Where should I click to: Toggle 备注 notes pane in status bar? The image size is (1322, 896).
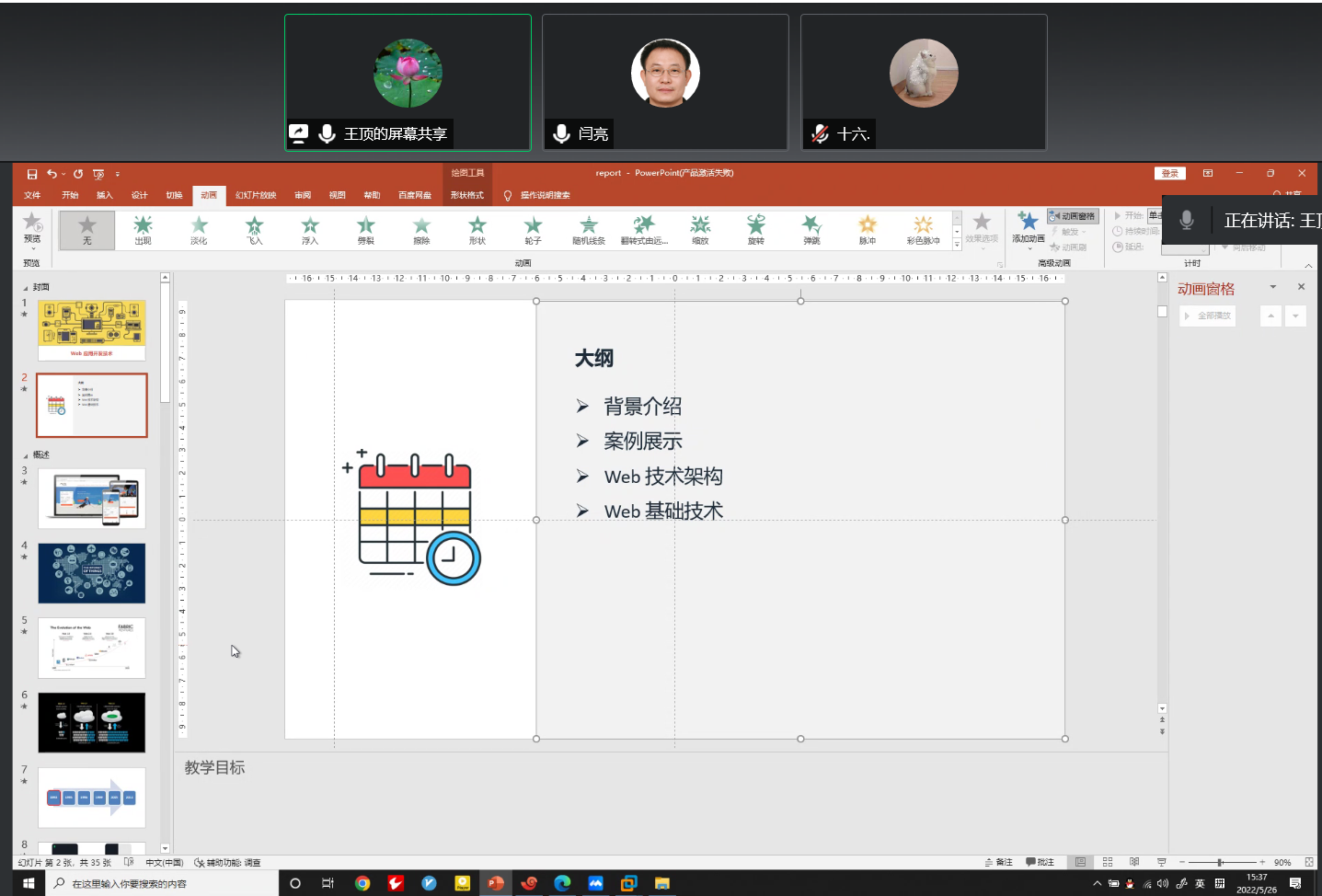point(999,862)
